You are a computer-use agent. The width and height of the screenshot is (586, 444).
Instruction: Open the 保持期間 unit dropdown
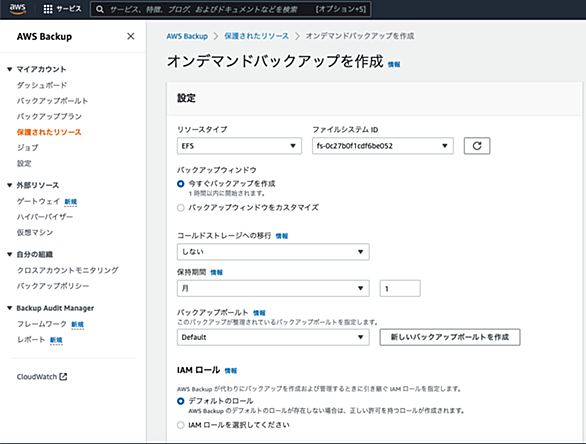273,288
